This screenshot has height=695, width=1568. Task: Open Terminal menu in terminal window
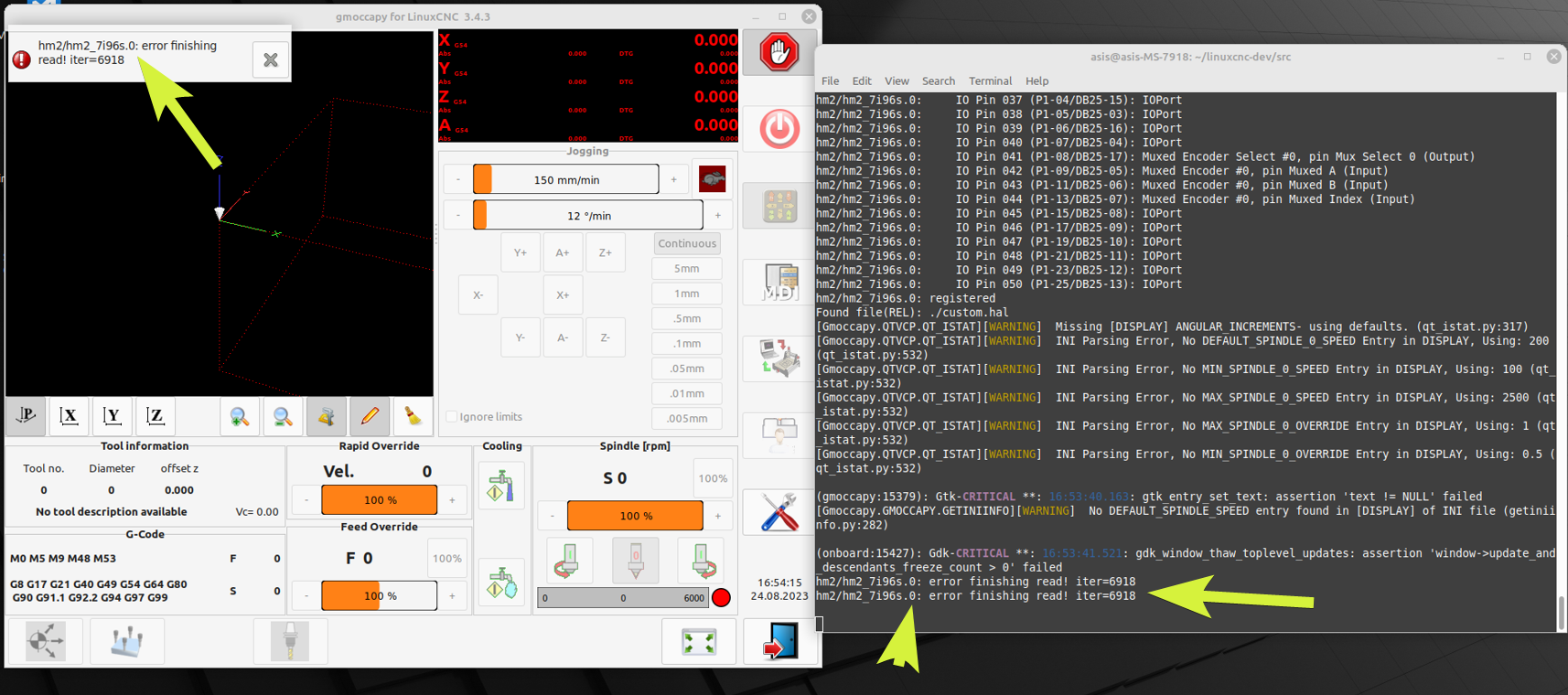click(x=990, y=80)
